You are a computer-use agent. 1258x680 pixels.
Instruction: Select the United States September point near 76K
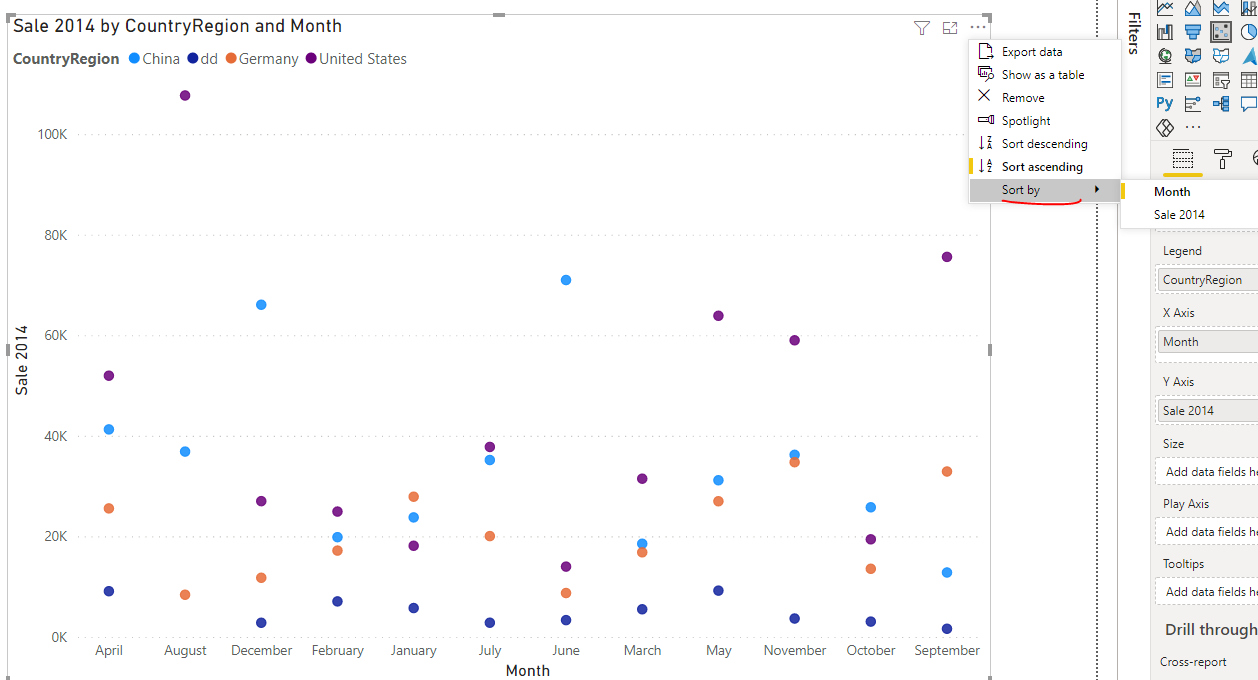coord(947,257)
